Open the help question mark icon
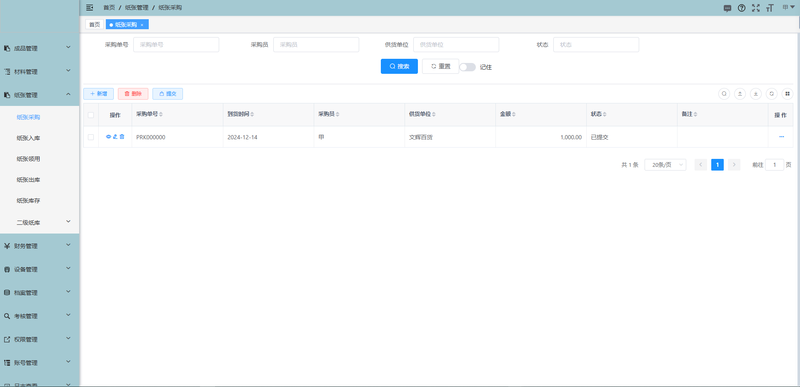Viewport: 800px width, 387px height. 742,8
